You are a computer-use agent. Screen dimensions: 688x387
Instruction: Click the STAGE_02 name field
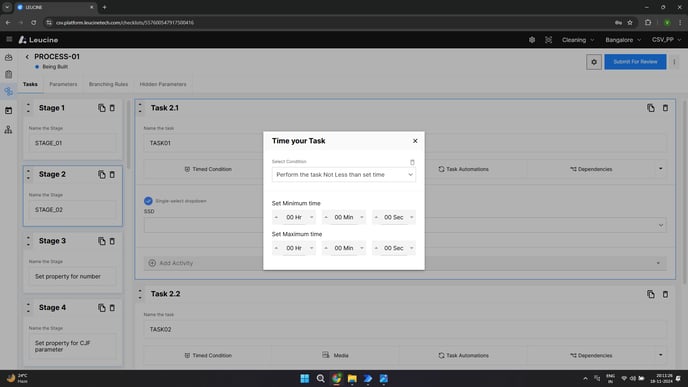point(72,210)
